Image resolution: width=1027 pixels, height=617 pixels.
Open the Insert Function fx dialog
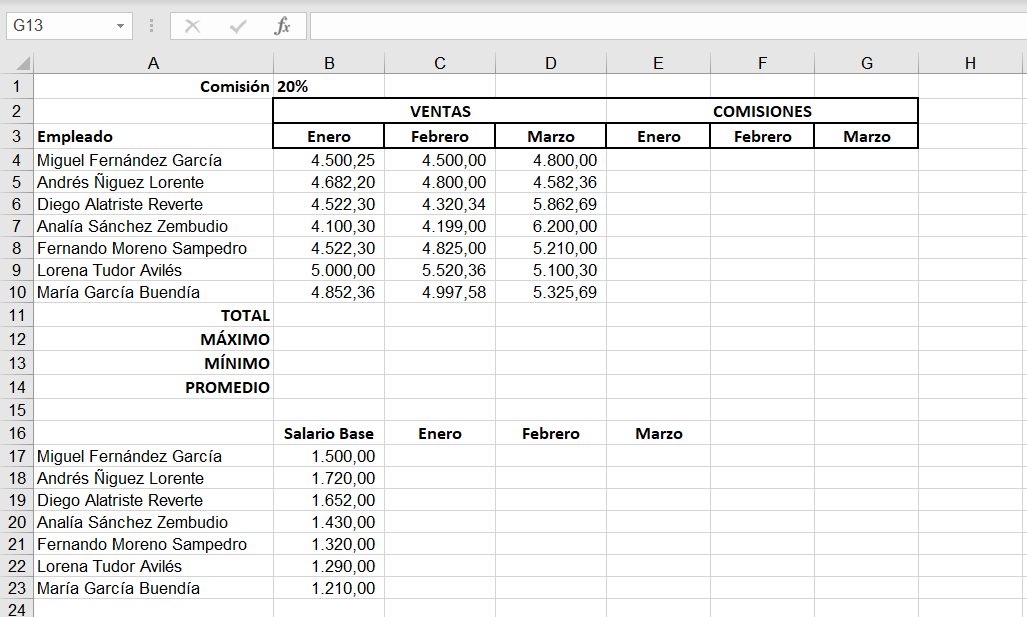click(282, 26)
